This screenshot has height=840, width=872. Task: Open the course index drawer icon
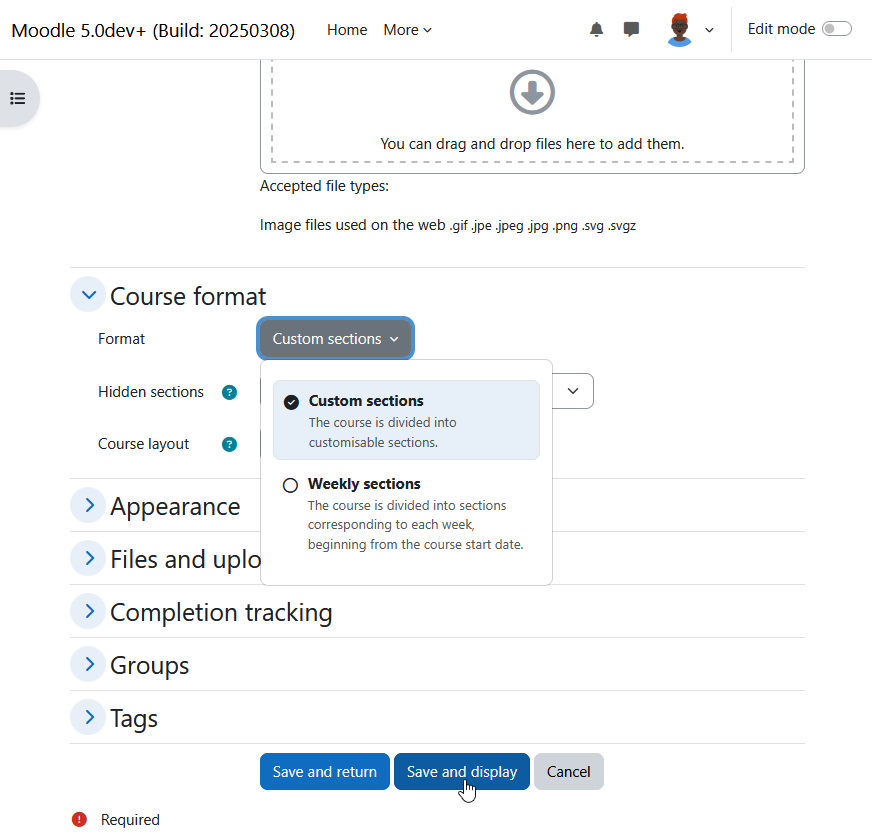(x=18, y=98)
